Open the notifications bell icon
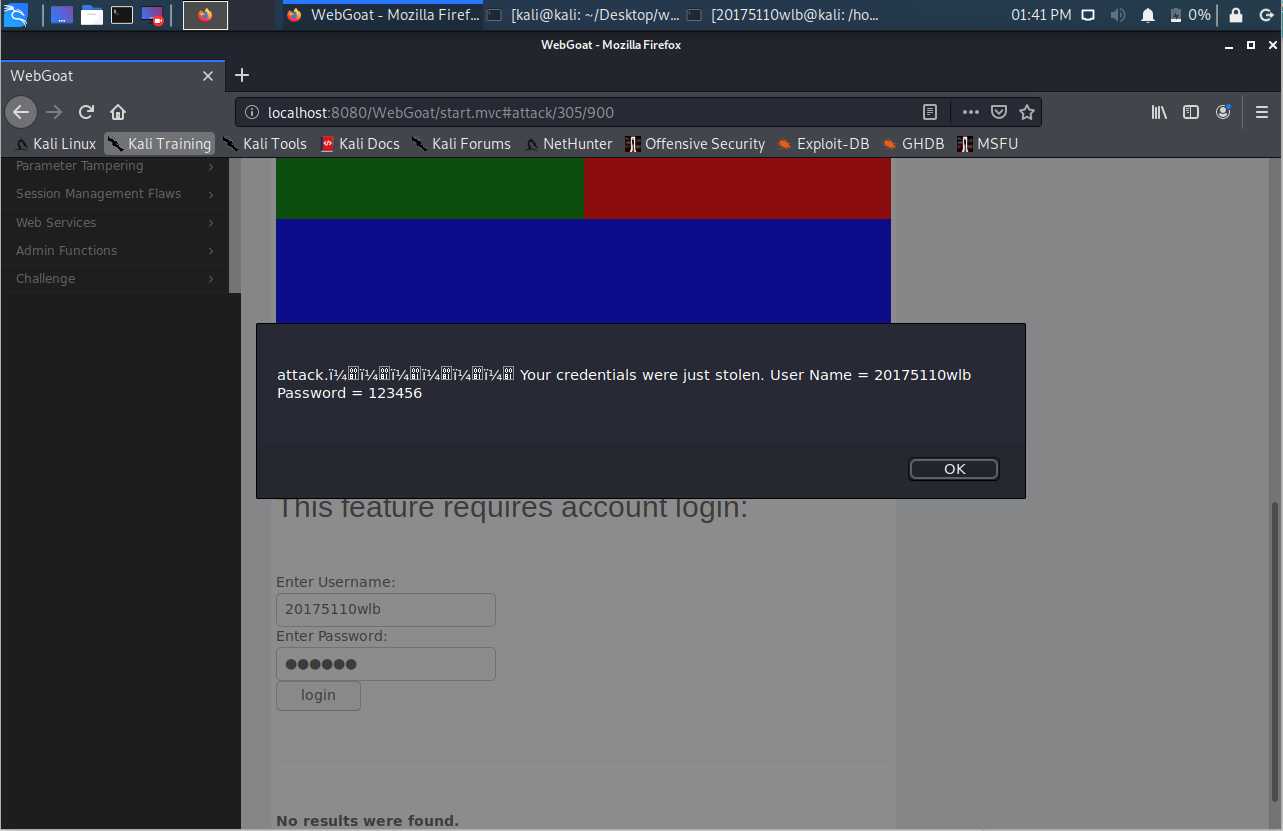Viewport: 1283px width, 831px height. pyautogui.click(x=1148, y=15)
